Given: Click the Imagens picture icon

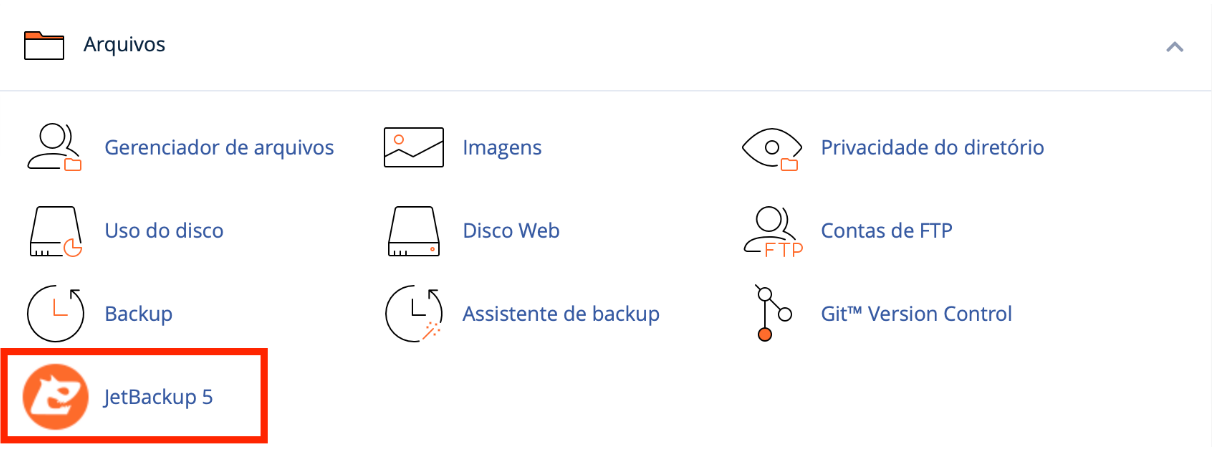Looking at the screenshot, I should tap(413, 148).
